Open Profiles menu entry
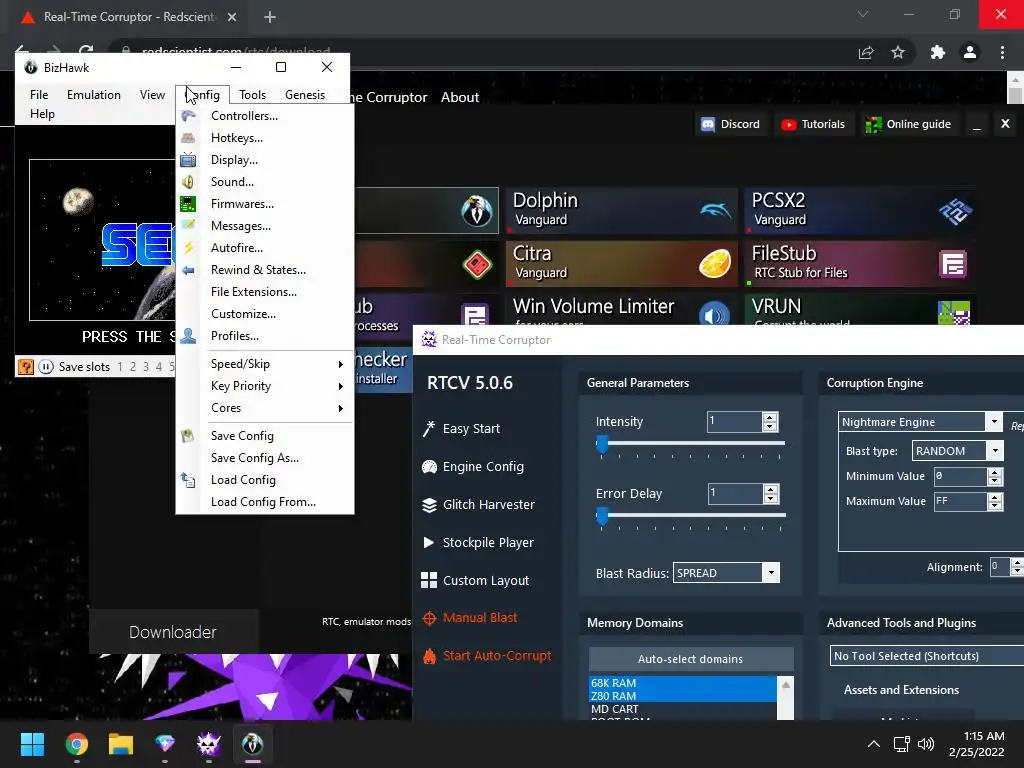The image size is (1024, 768). (265, 336)
